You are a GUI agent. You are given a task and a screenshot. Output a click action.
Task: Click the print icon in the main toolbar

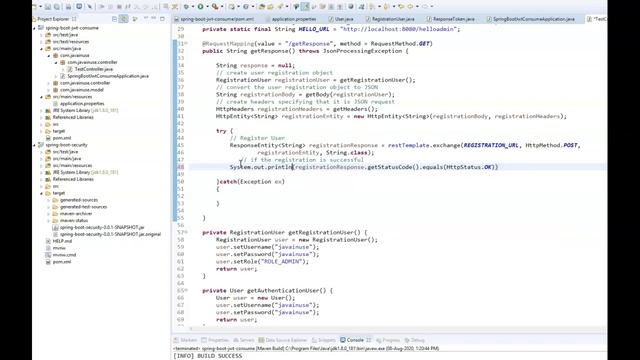click(x=68, y=7)
